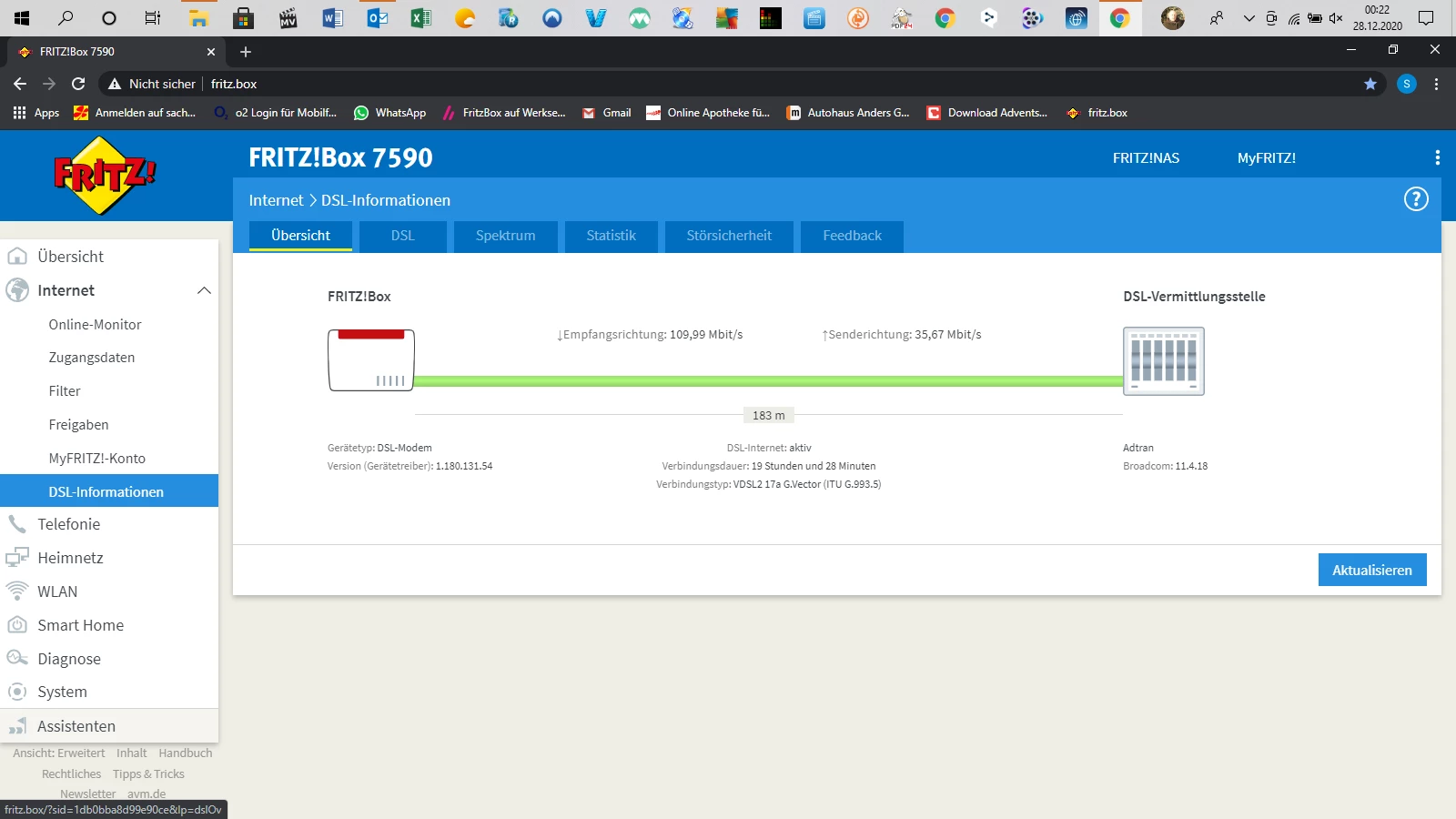Collapse the Internet menu section

pos(204,290)
